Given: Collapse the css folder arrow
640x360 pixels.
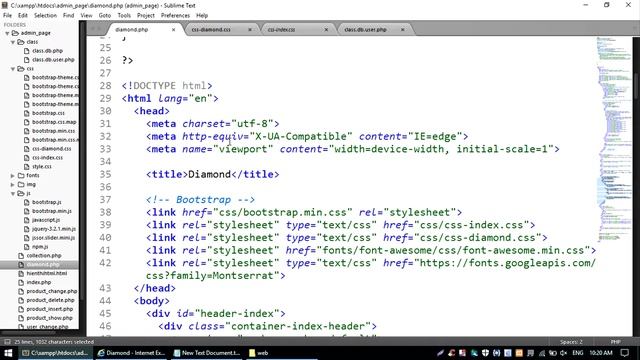Looking at the screenshot, I should point(13,69).
